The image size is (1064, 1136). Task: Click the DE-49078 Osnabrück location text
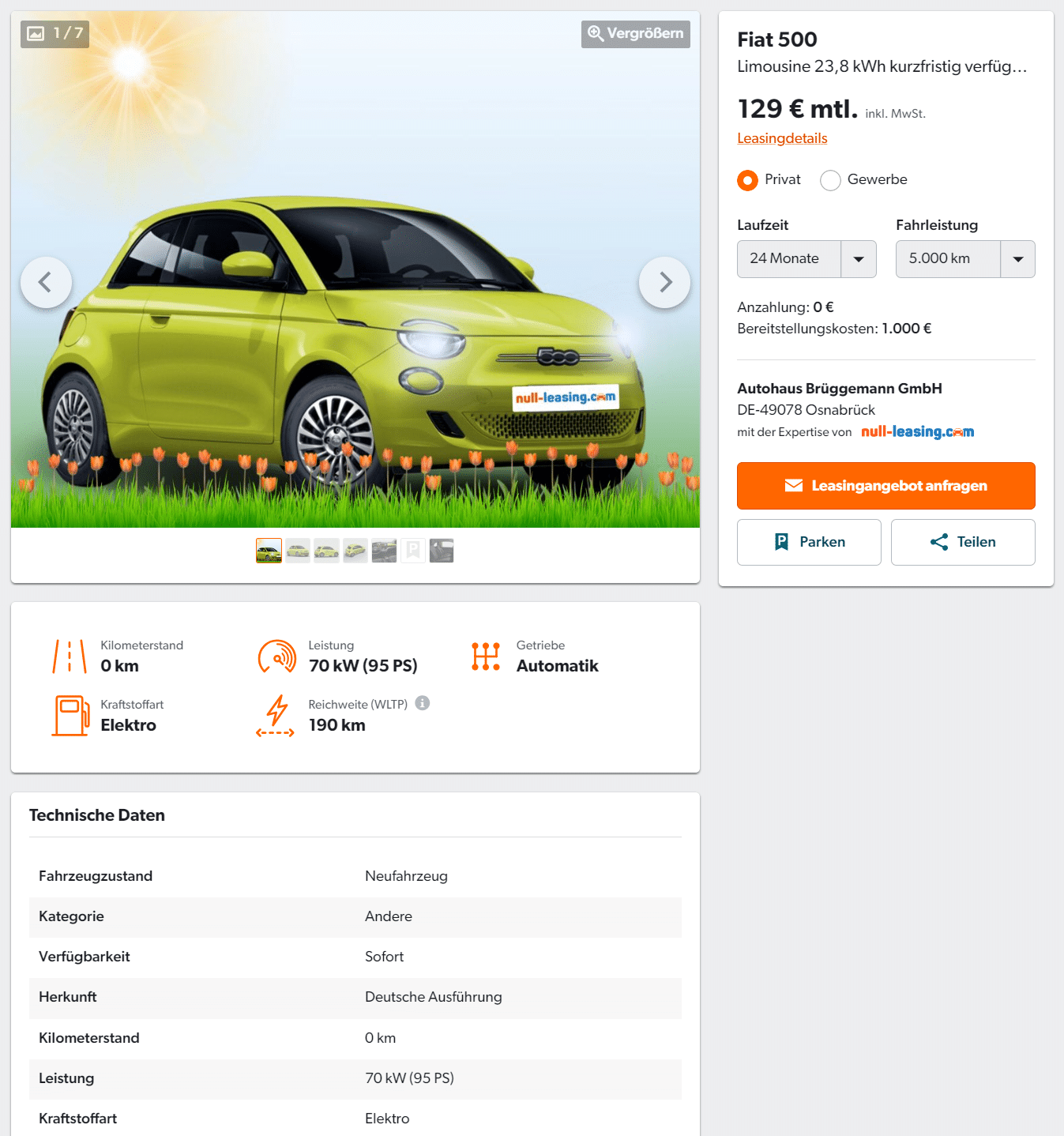(x=806, y=410)
